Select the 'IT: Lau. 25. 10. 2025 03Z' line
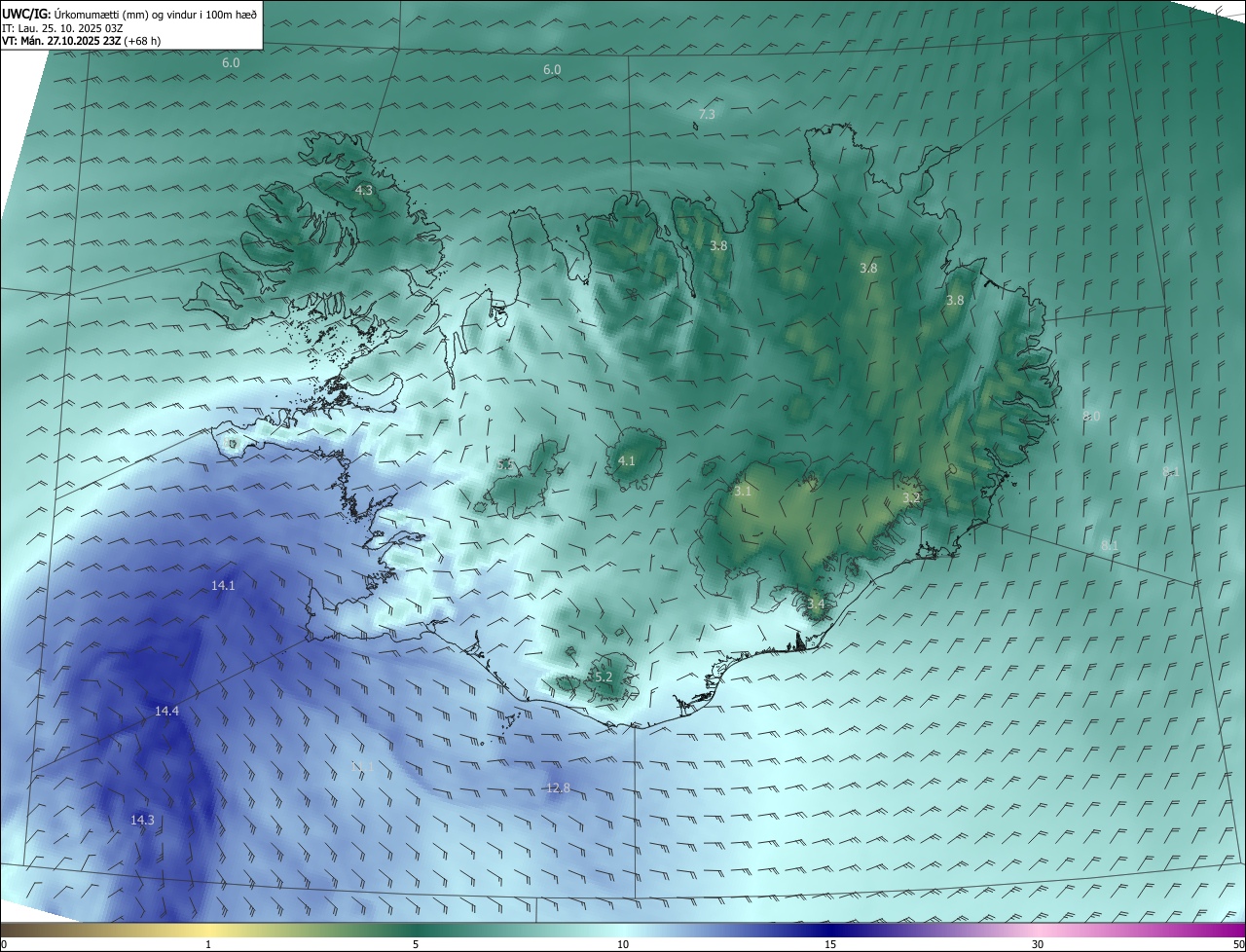This screenshot has height=952, width=1246. tap(62, 27)
